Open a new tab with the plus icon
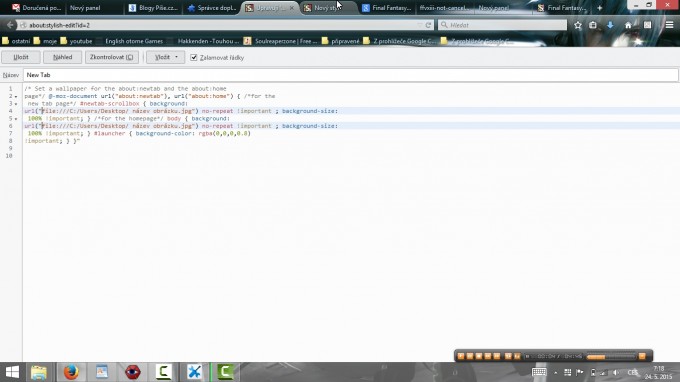 point(600,8)
